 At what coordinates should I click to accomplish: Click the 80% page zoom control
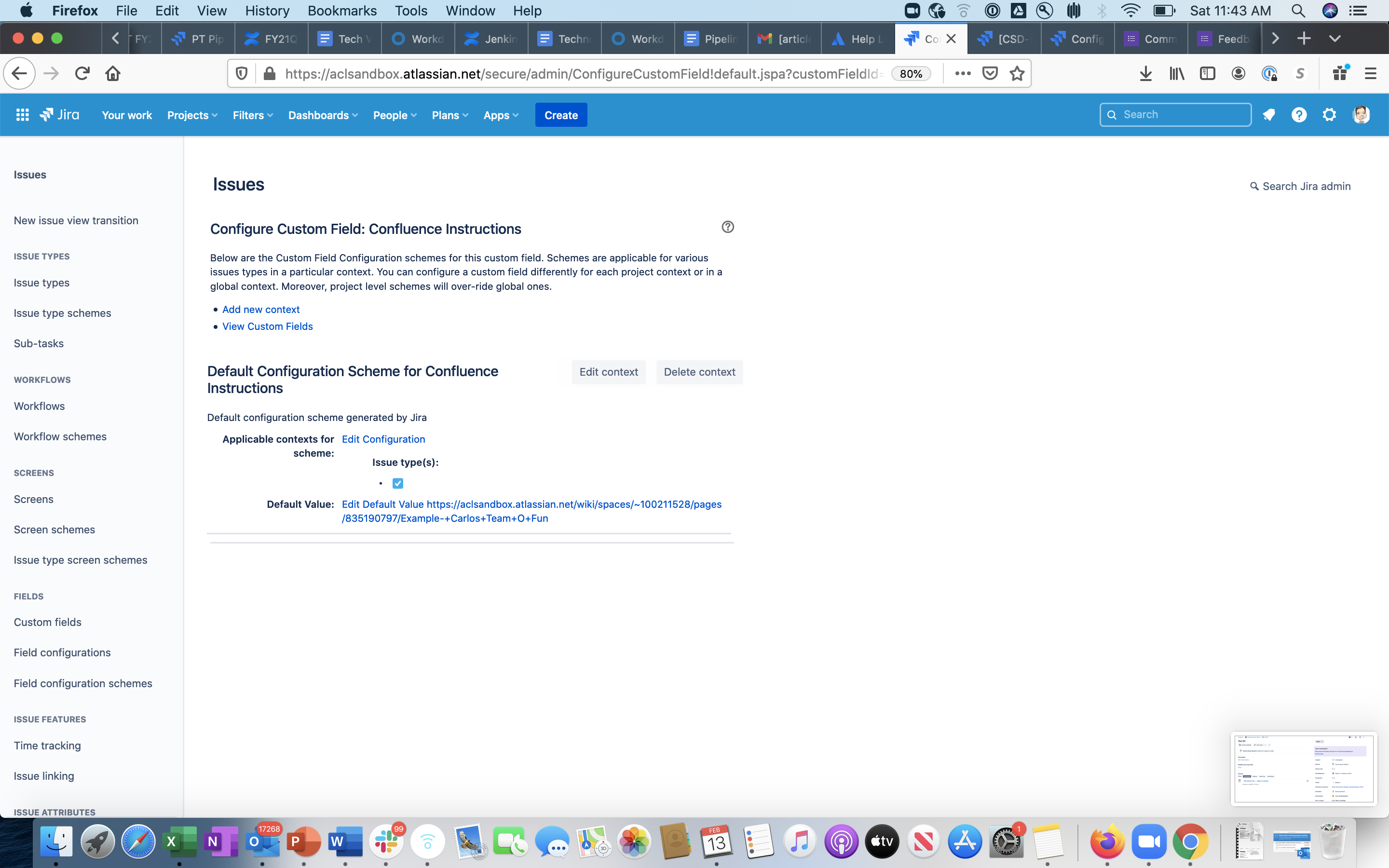(911, 73)
